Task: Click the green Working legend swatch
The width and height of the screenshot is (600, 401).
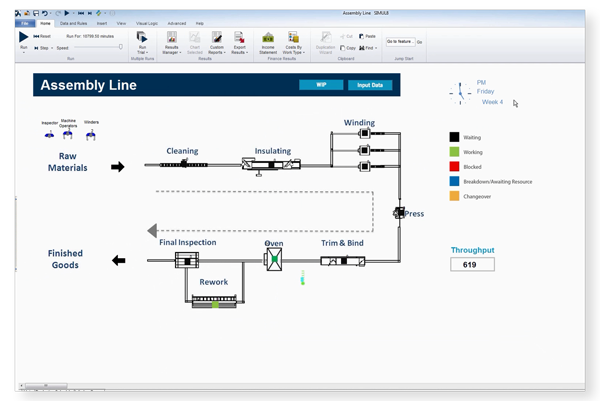Action: [x=454, y=152]
